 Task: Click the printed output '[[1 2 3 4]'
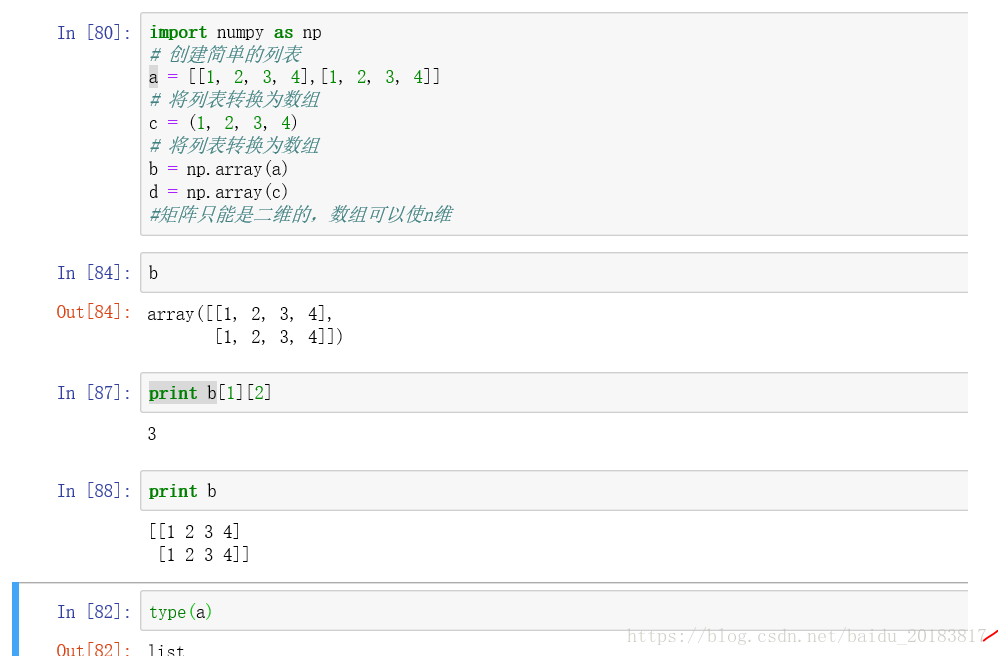click(x=194, y=531)
